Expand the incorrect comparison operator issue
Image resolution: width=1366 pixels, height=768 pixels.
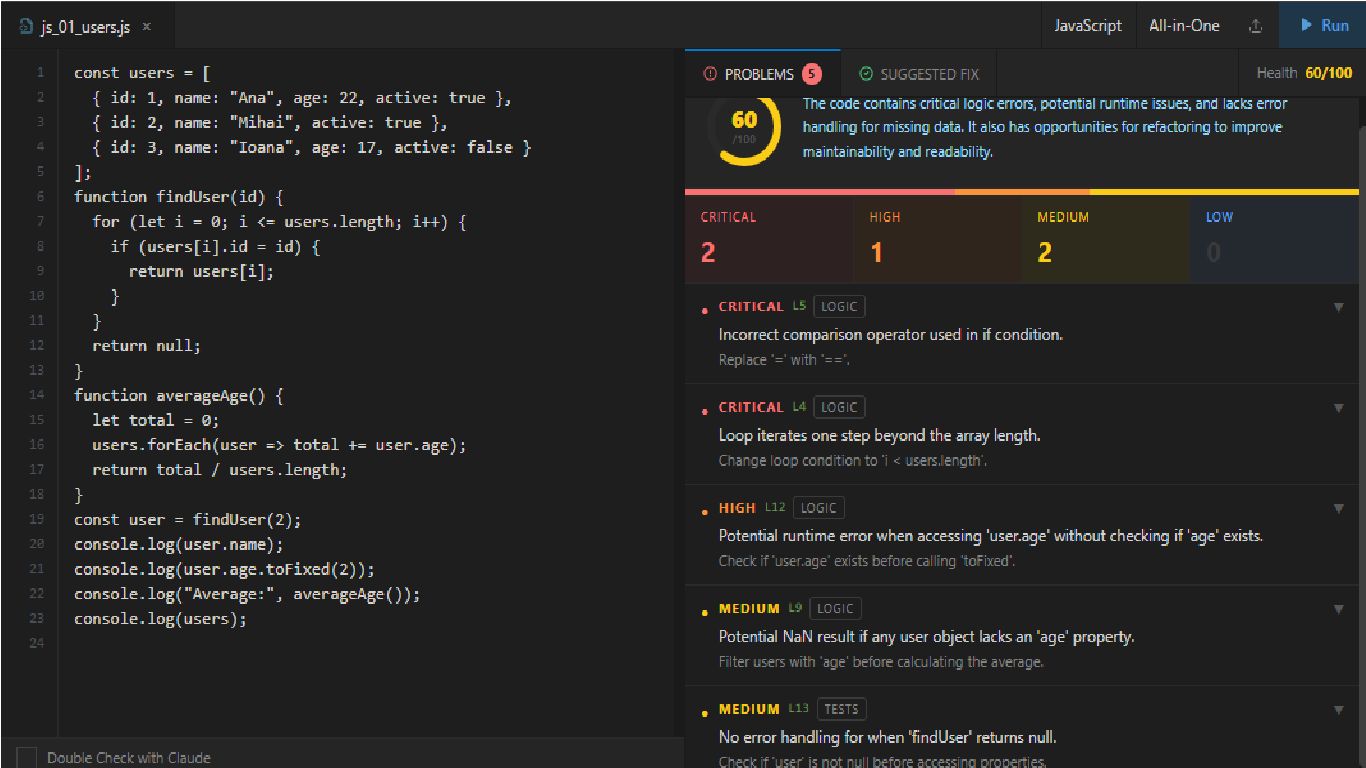tap(1338, 307)
